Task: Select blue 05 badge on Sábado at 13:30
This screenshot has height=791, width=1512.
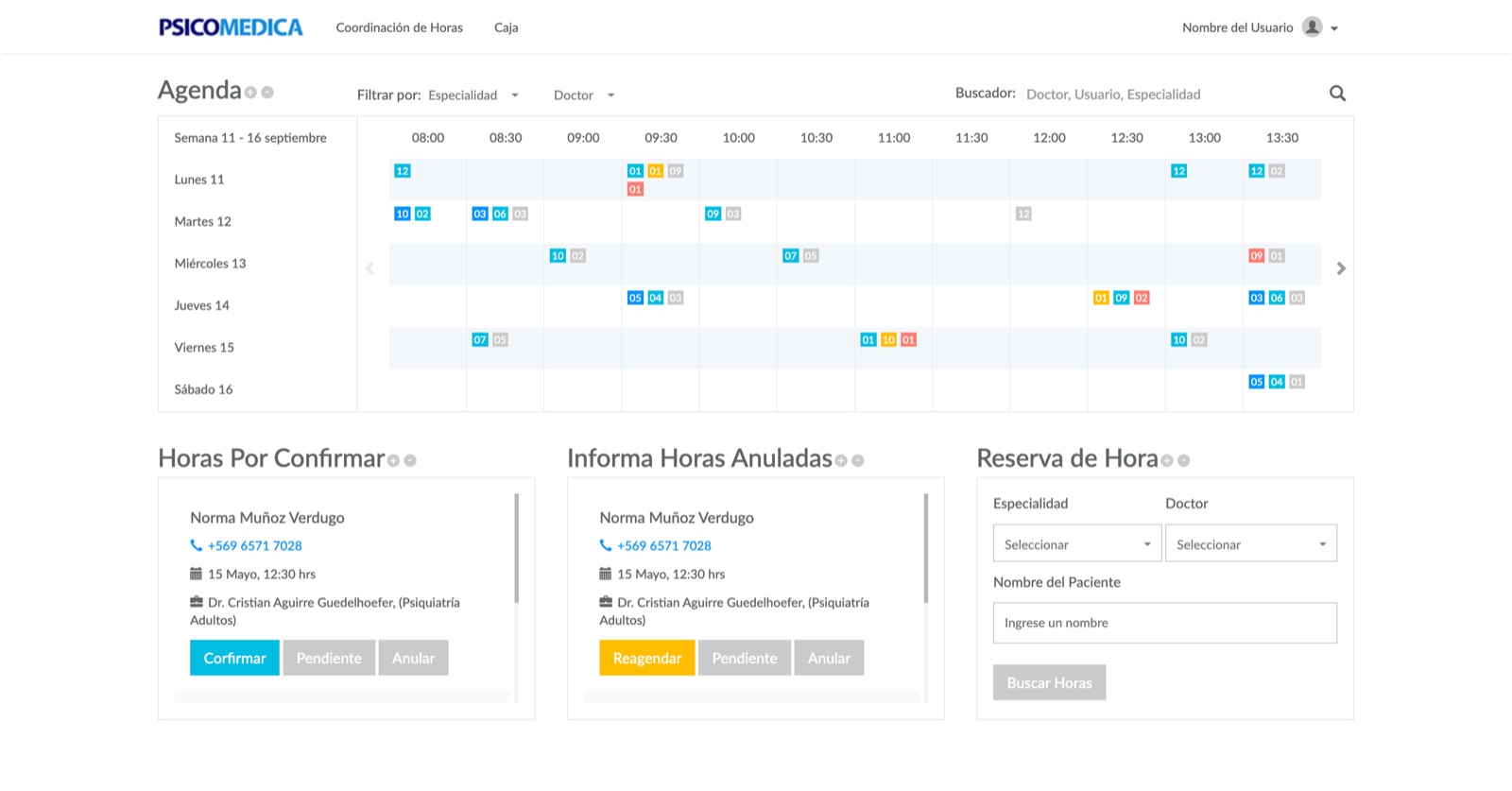Action: (1257, 382)
